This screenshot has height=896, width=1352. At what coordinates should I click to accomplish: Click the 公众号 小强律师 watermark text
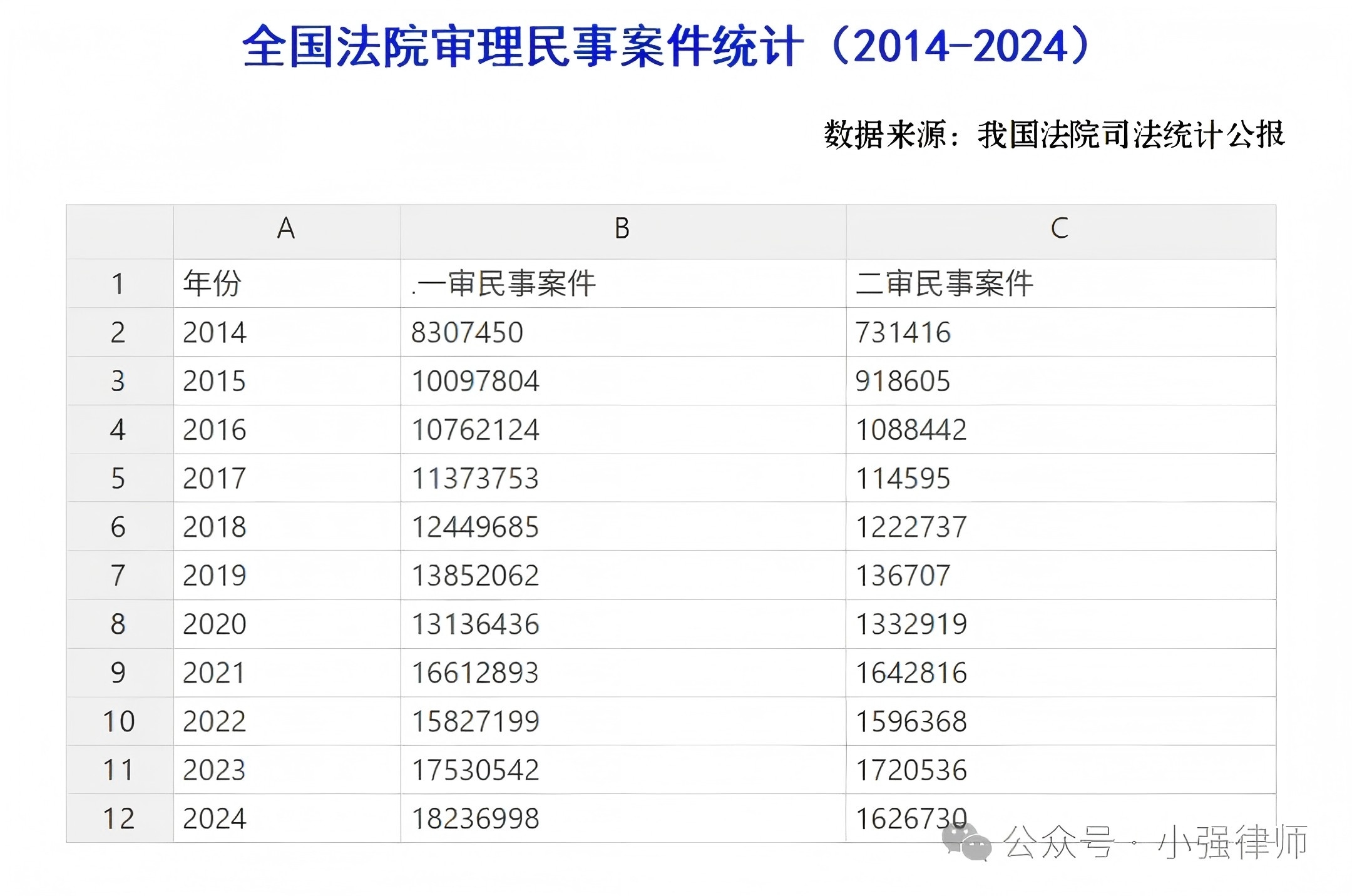tap(1155, 843)
